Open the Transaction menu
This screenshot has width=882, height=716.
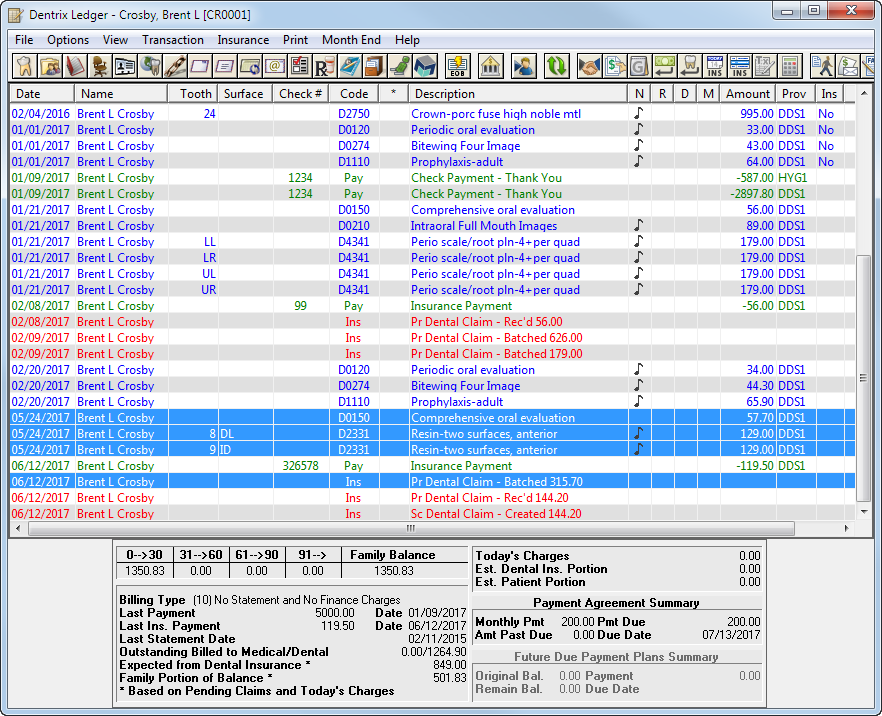[x=173, y=40]
